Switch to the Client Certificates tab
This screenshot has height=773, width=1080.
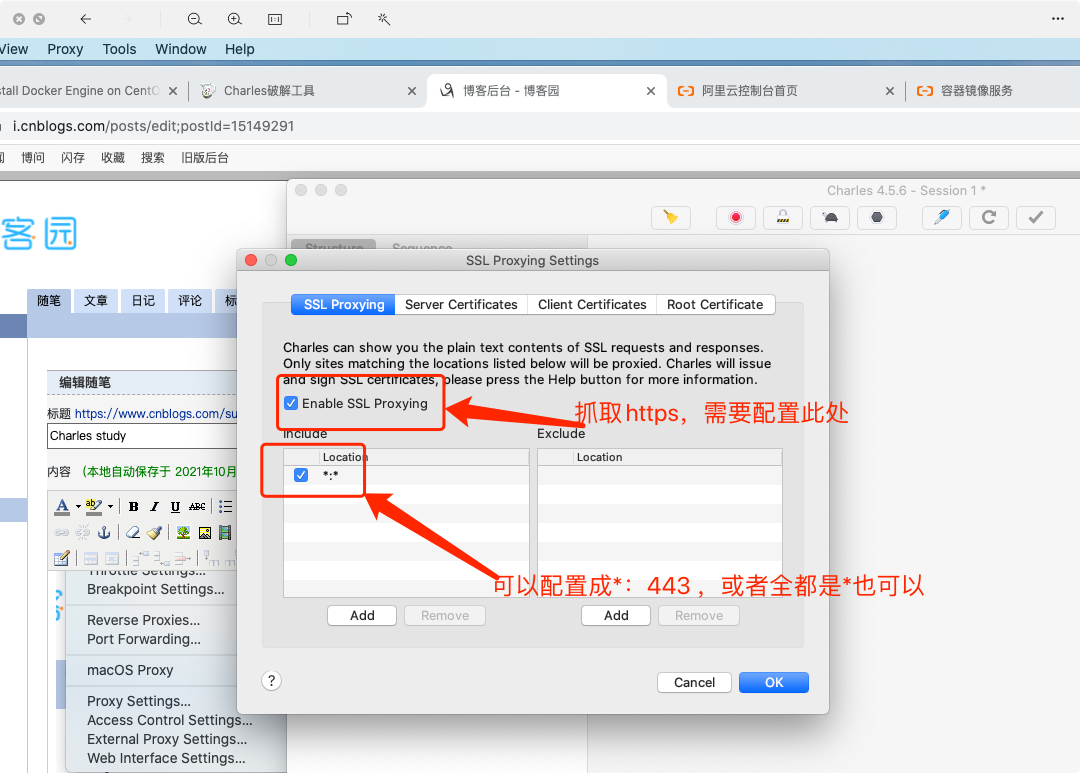pyautogui.click(x=592, y=305)
